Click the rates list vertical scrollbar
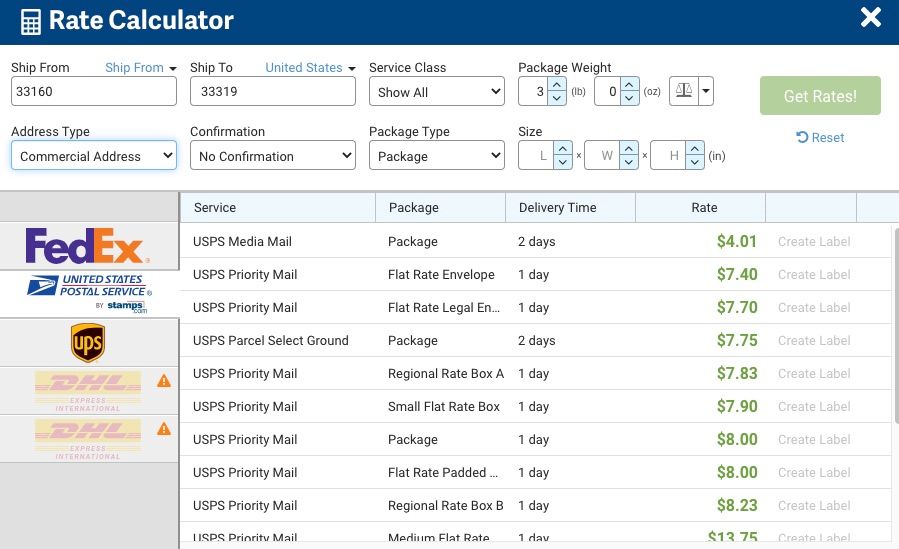 [896, 326]
